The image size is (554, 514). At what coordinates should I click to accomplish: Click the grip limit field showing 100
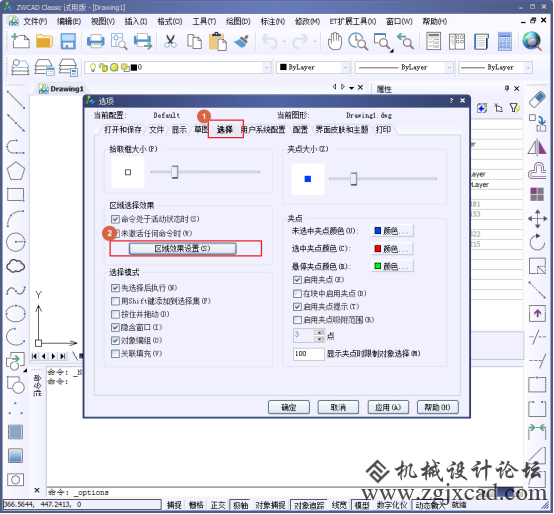tap(308, 354)
